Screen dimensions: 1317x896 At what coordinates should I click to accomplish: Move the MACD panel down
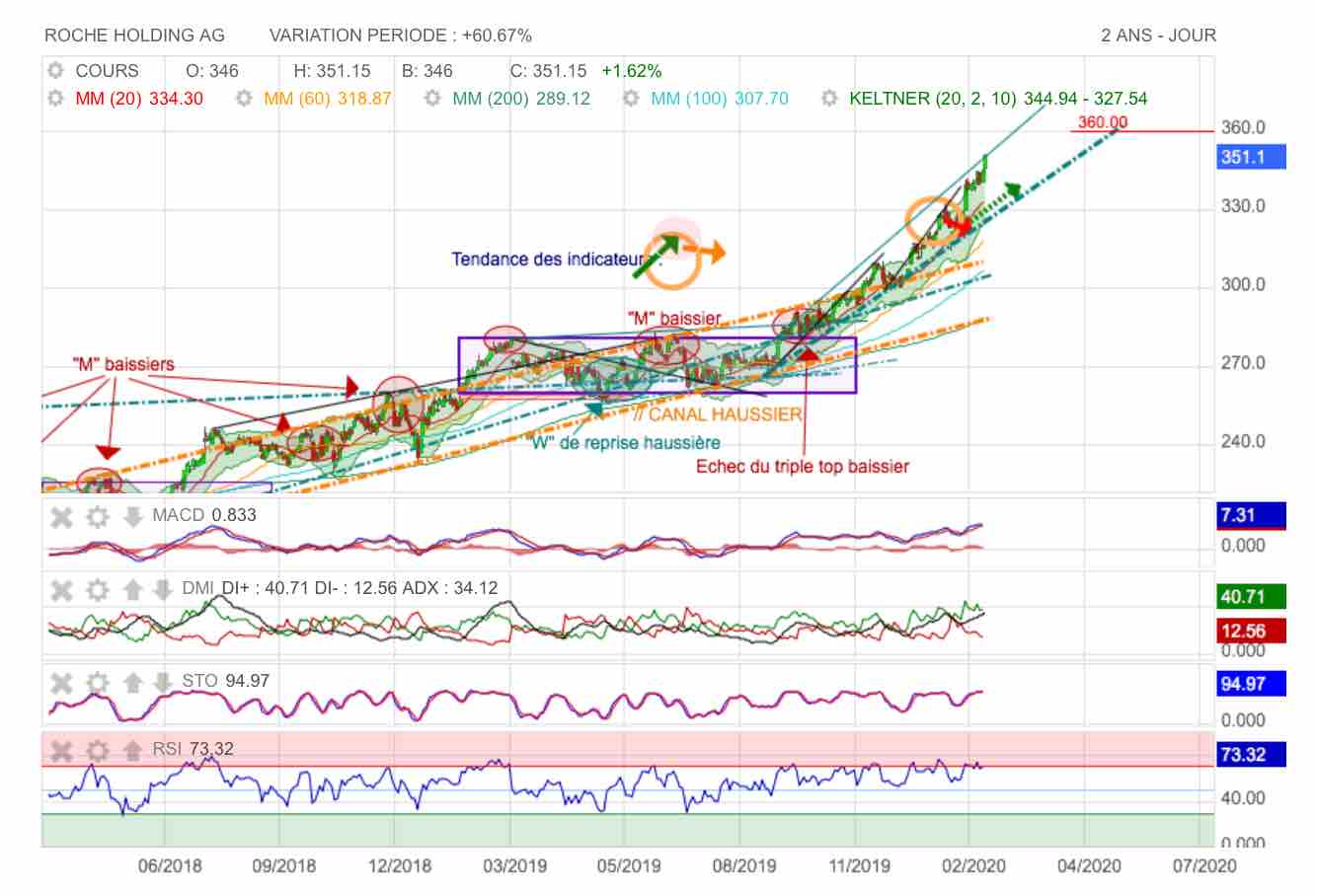point(132,516)
